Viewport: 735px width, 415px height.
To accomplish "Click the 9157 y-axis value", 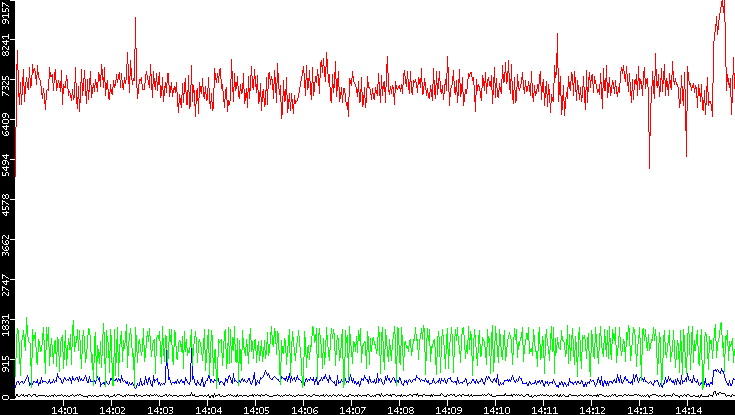I will (x=6, y=13).
